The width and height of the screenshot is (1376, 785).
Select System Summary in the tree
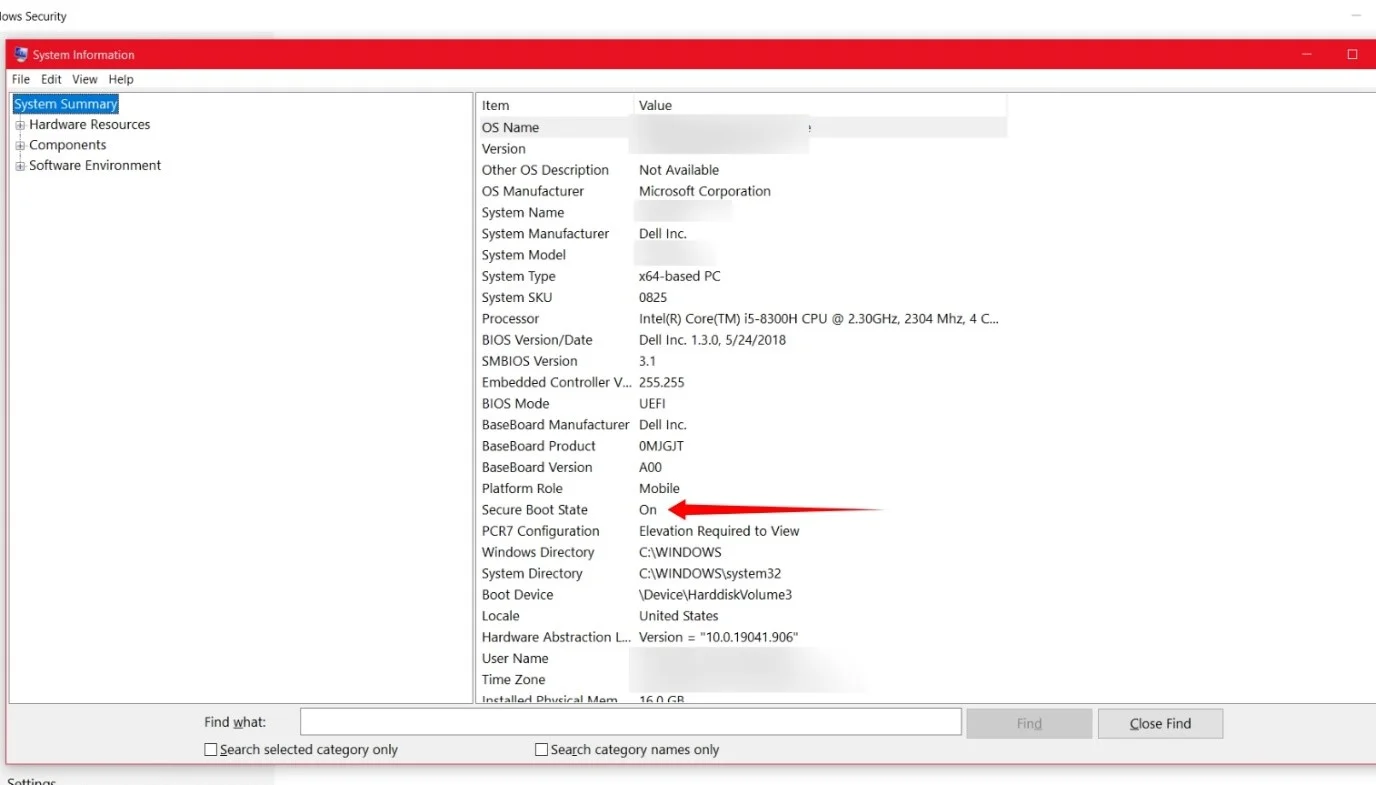point(65,104)
